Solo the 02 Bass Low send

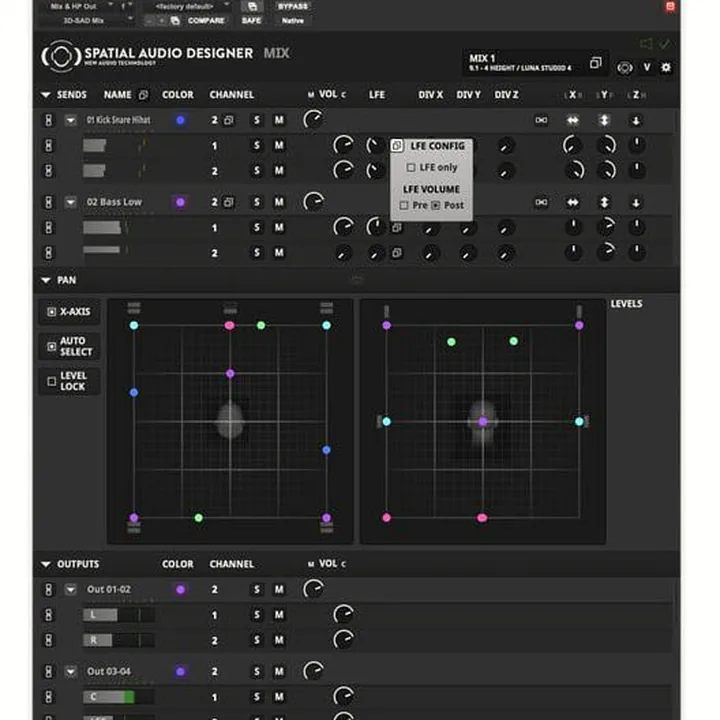click(x=257, y=202)
